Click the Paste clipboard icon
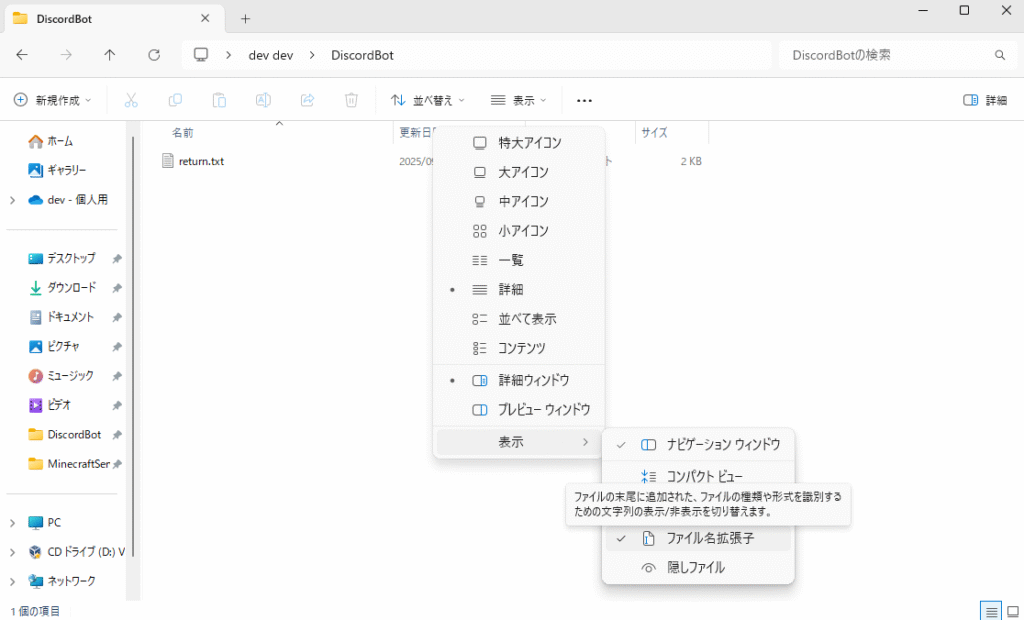This screenshot has width=1024, height=620. pos(219,100)
